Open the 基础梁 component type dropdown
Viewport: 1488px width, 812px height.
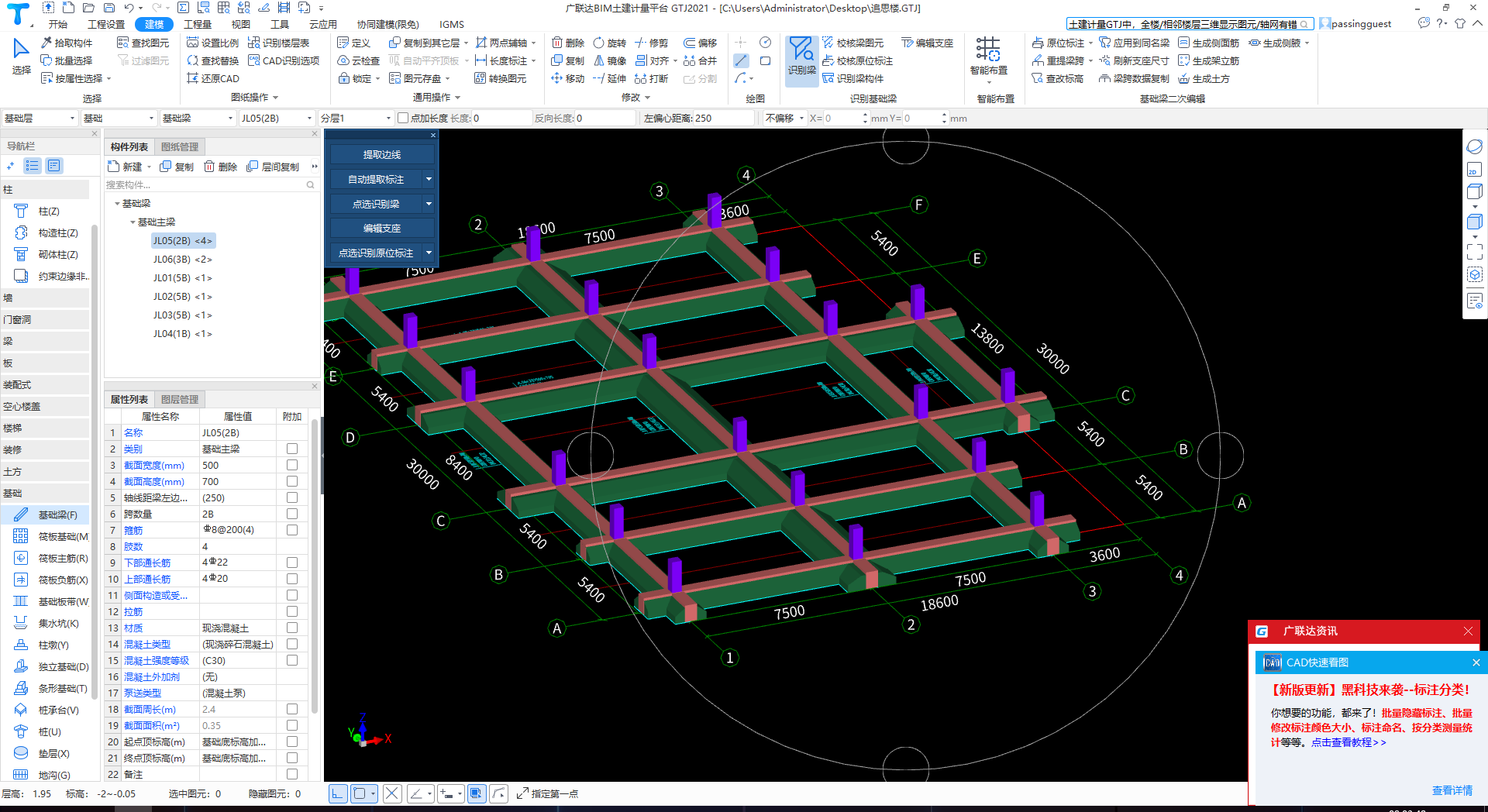point(197,118)
